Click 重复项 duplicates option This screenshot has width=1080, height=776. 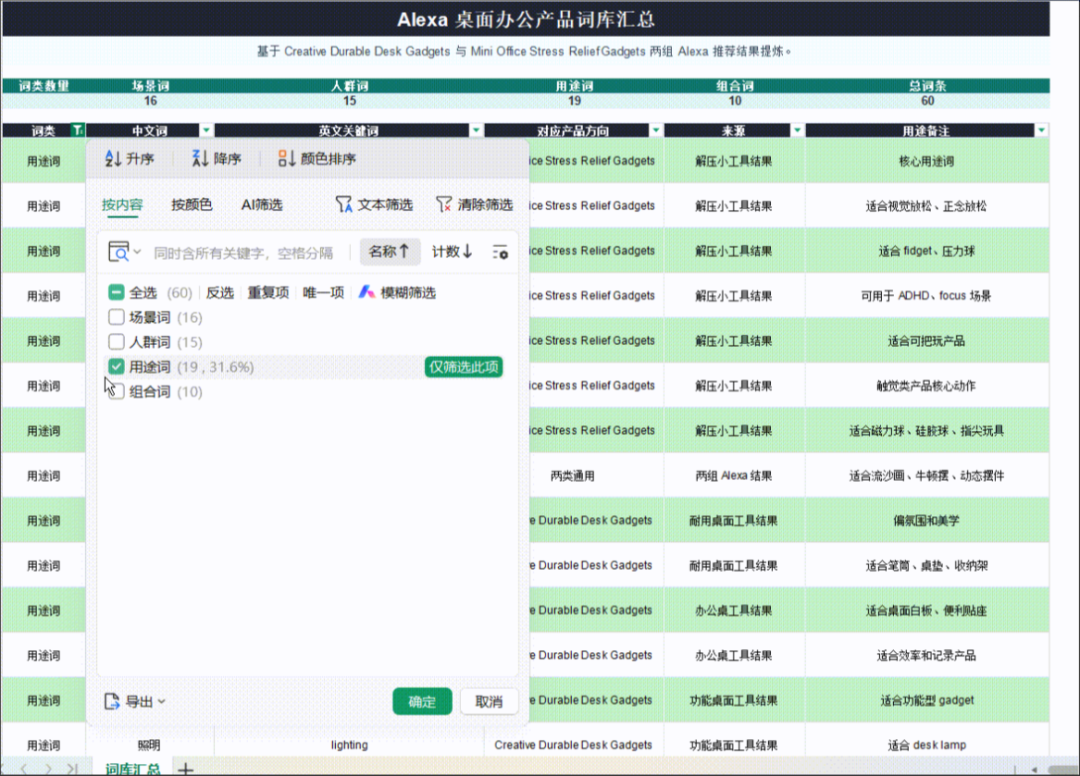click(x=268, y=293)
